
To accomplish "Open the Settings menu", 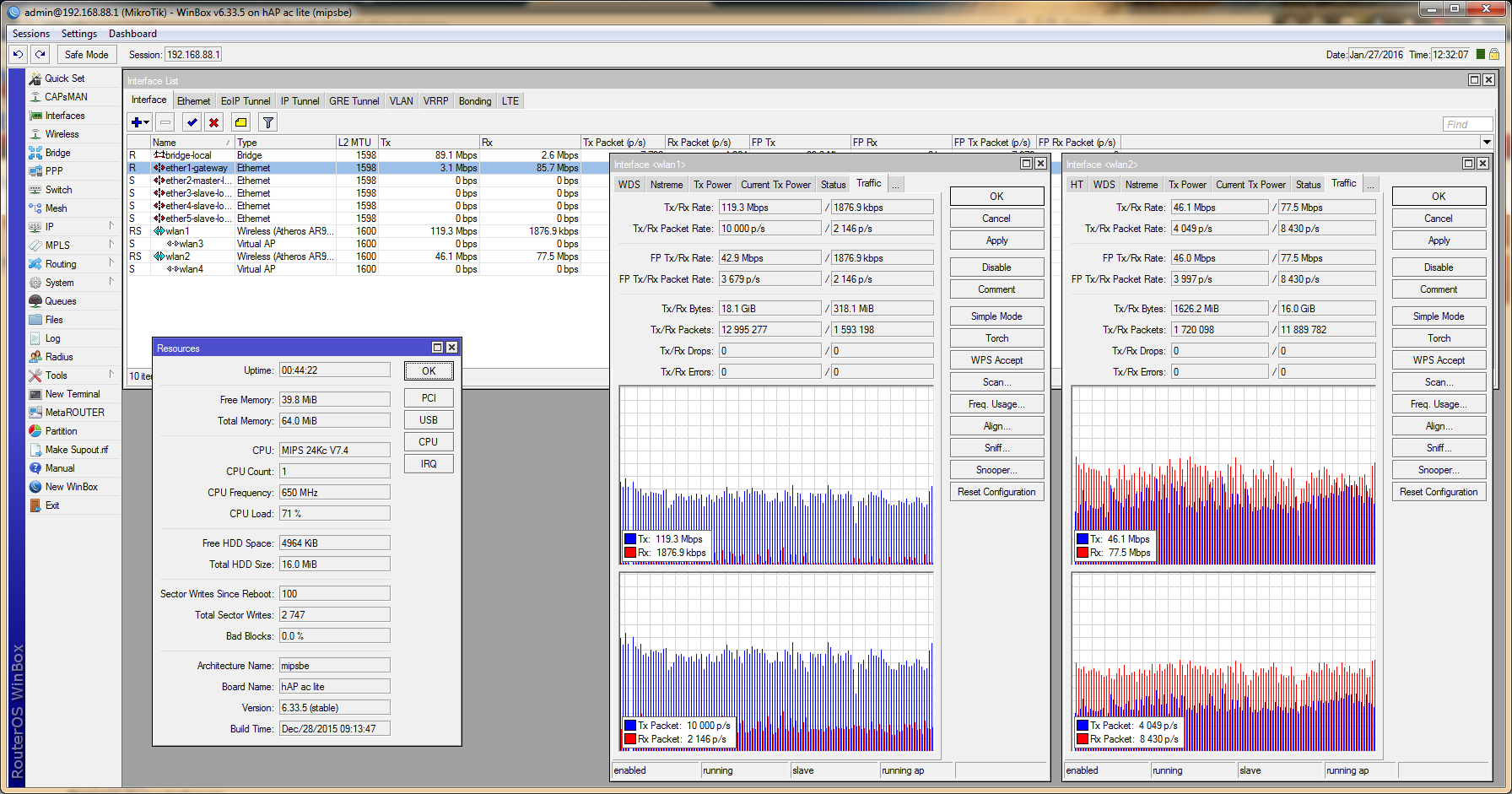I will click(78, 34).
